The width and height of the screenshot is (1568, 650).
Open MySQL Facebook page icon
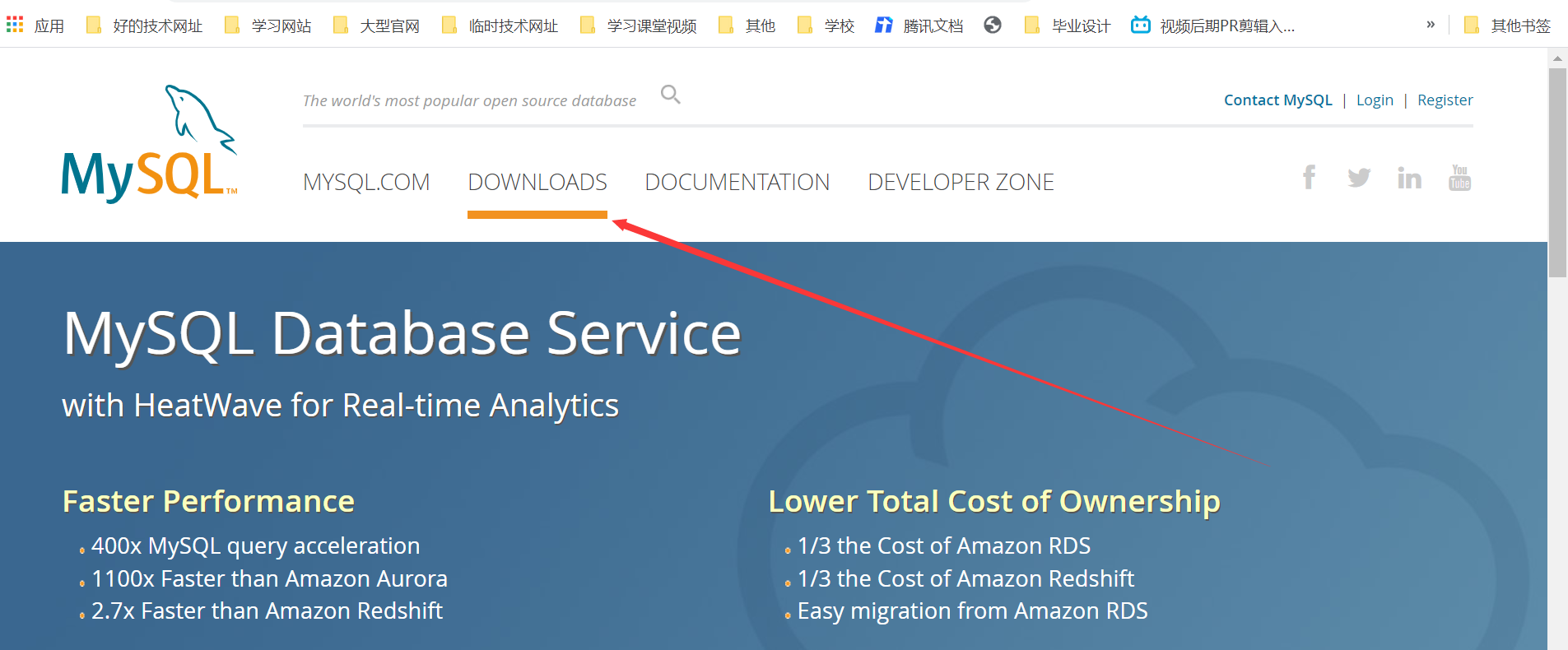coord(1309,177)
